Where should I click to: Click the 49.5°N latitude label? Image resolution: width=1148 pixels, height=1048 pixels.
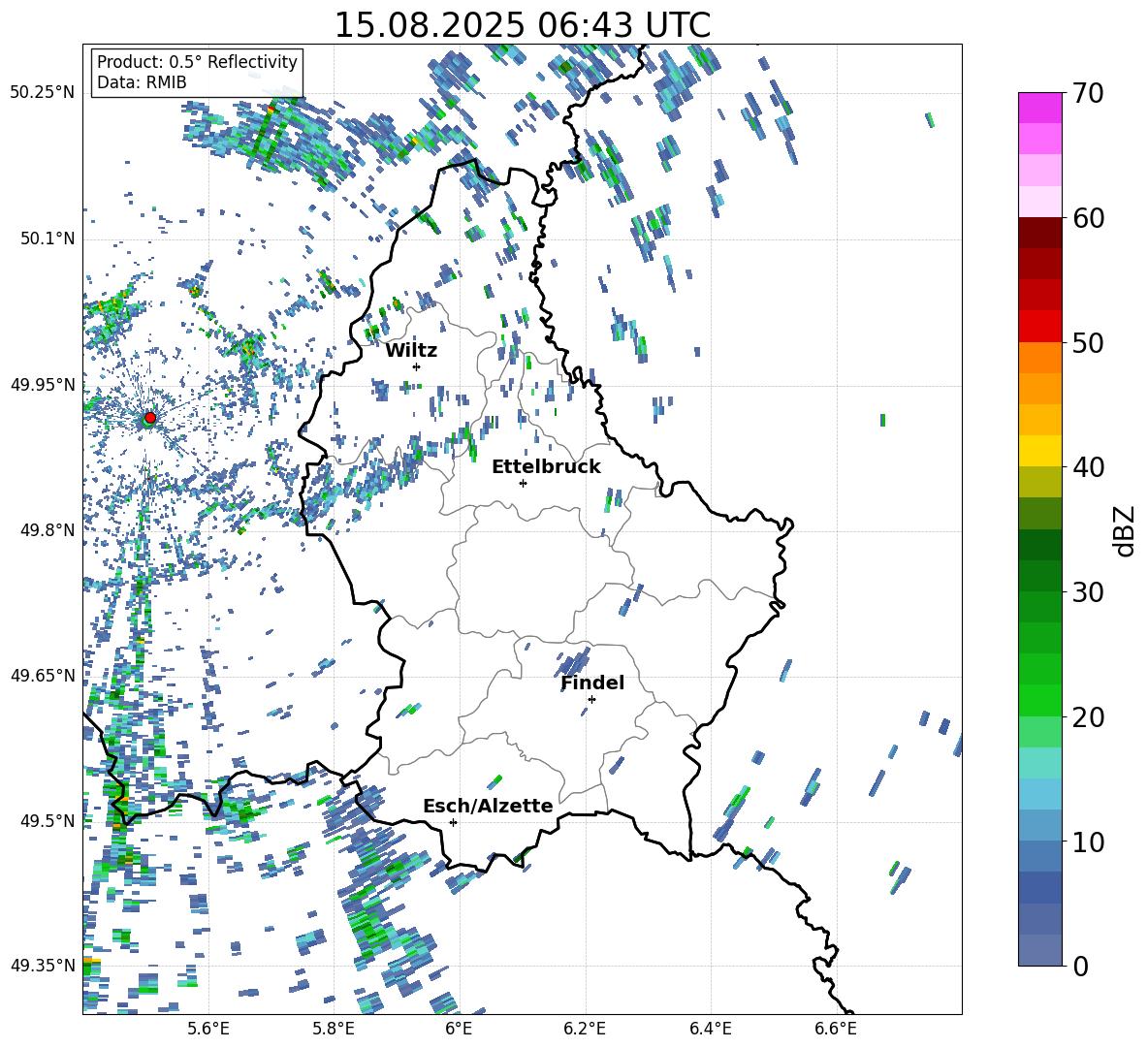click(x=48, y=820)
